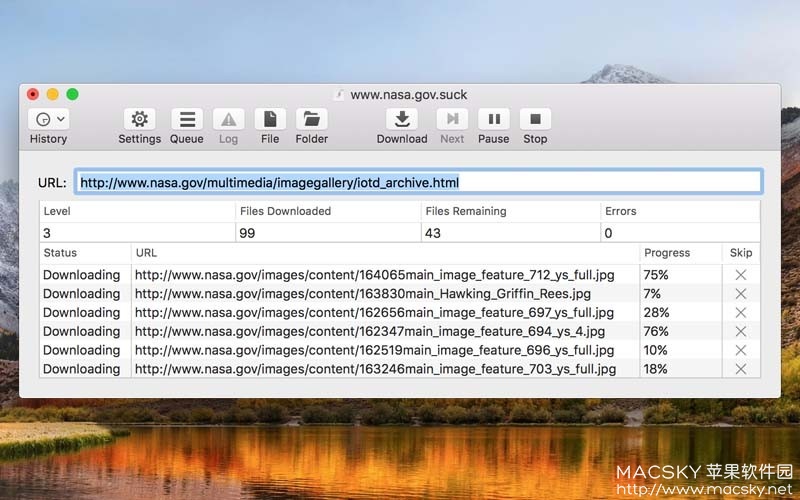Minimize the window with yellow button
This screenshot has width=800, height=500.
pos(53,94)
